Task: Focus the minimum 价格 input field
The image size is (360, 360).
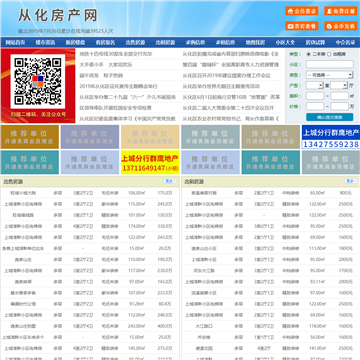Action: pos(315,107)
